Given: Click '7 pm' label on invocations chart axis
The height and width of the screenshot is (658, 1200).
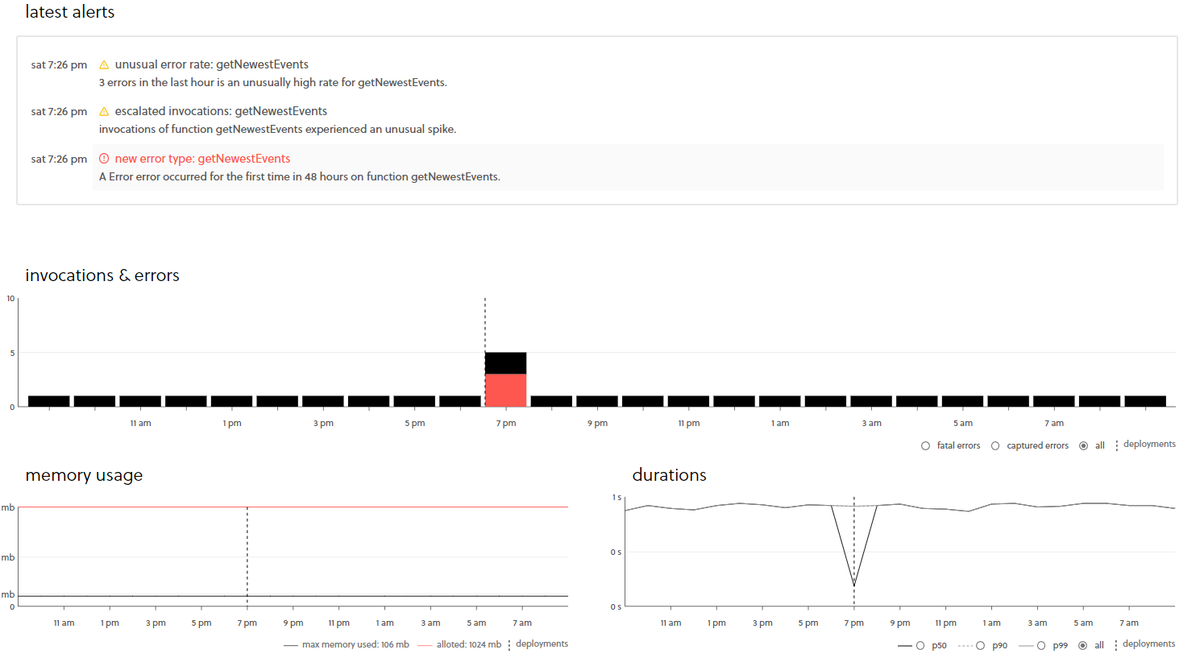Looking at the screenshot, I should click(x=506, y=423).
